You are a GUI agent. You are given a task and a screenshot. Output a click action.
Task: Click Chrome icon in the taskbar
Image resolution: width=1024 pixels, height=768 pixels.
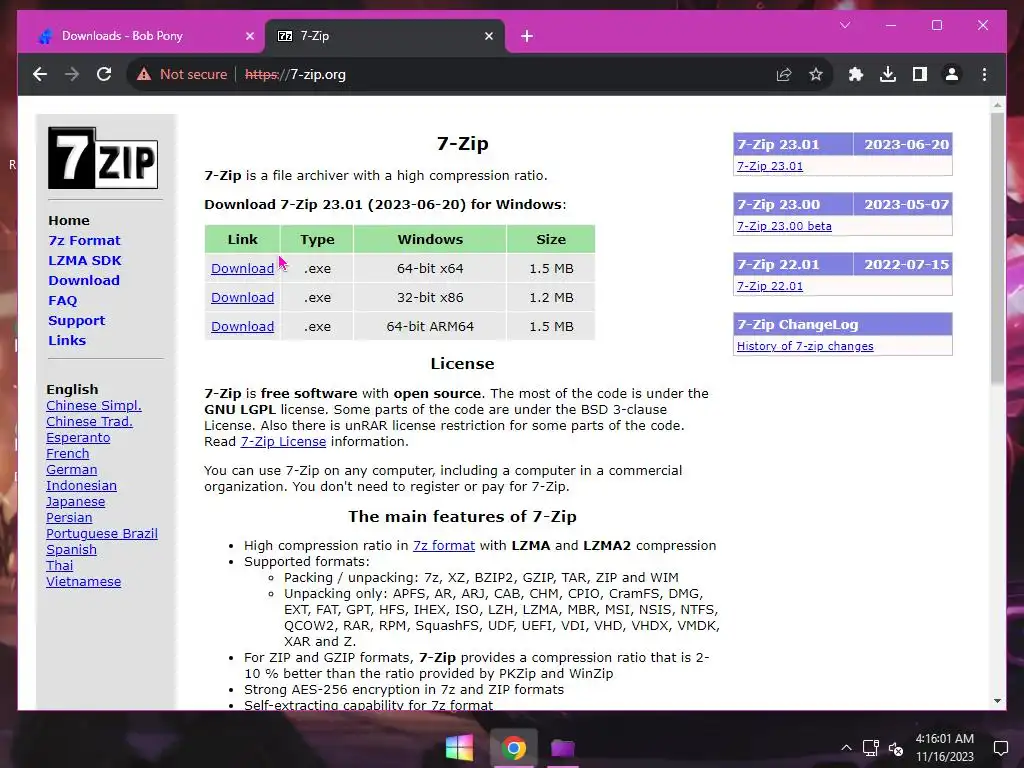pos(513,748)
